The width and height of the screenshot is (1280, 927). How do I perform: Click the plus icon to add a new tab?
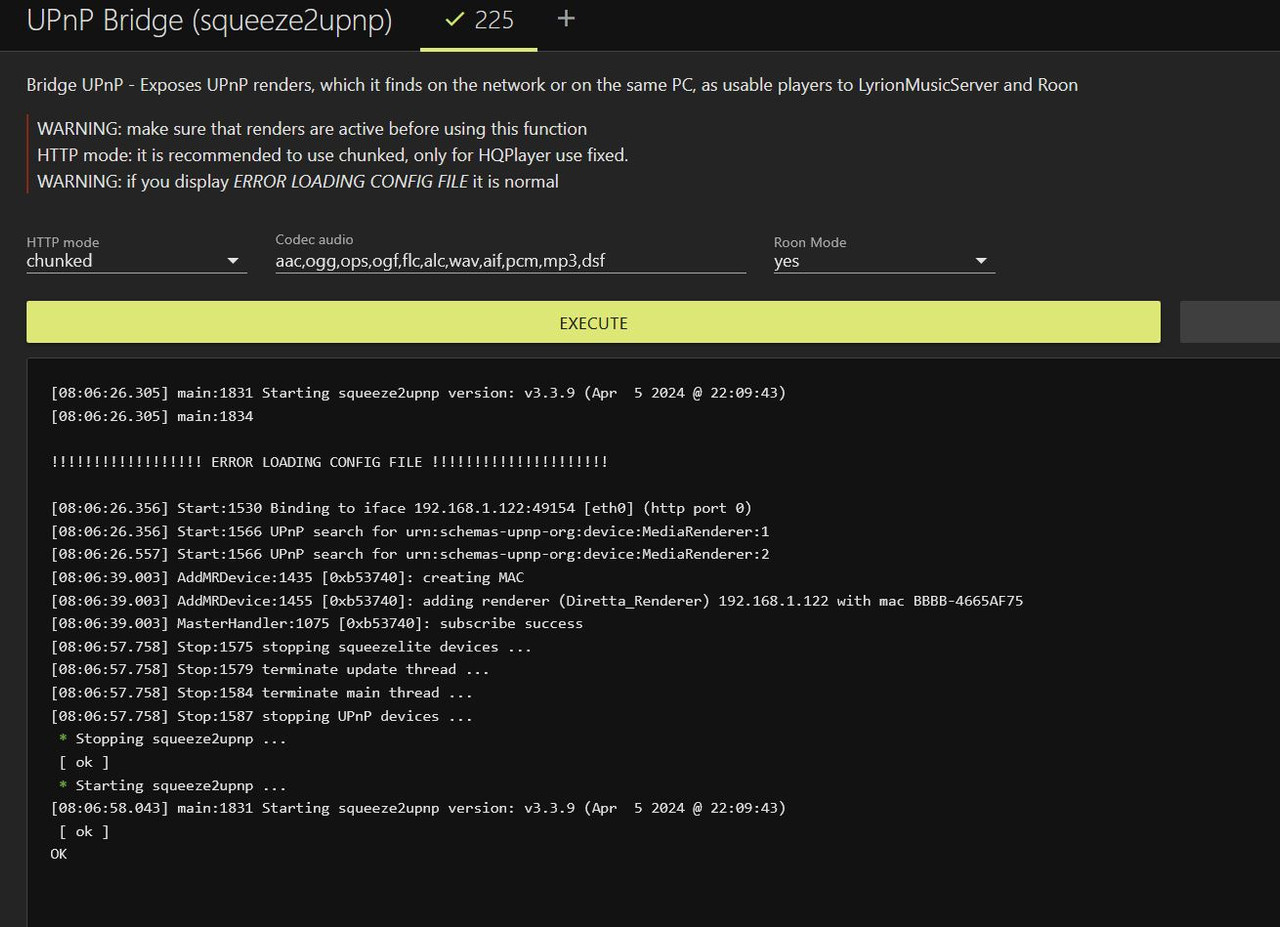(566, 19)
